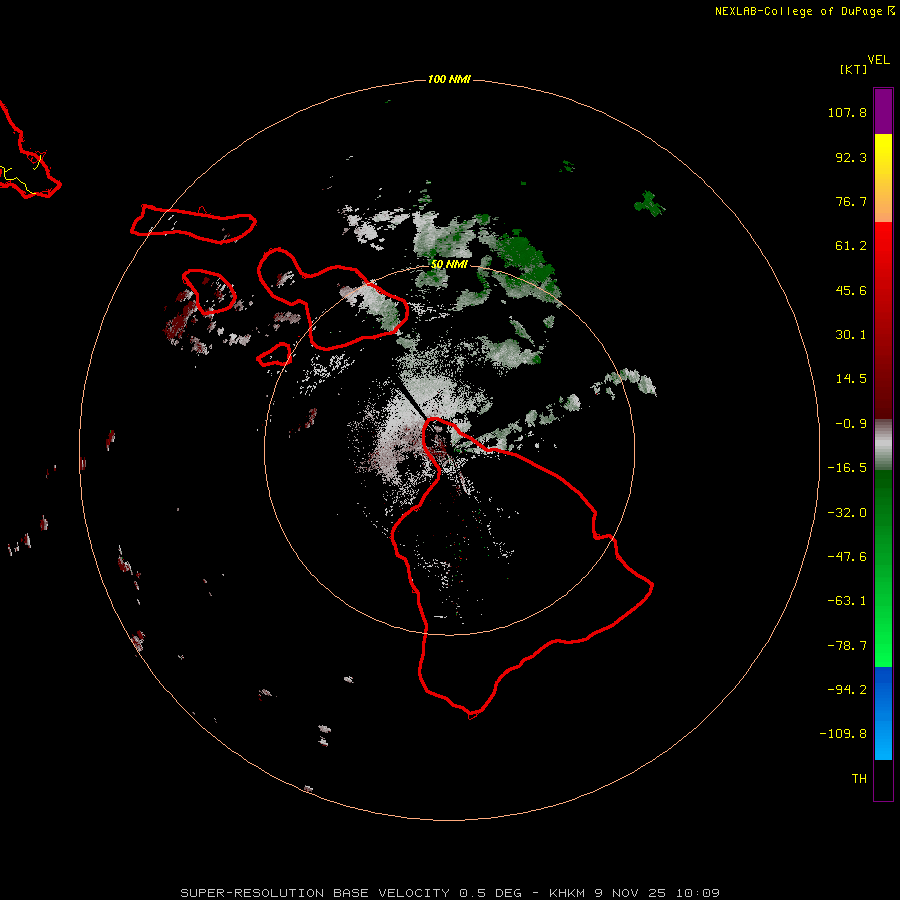Click the 92.3 legend value
The image size is (900, 900).
pos(851,157)
